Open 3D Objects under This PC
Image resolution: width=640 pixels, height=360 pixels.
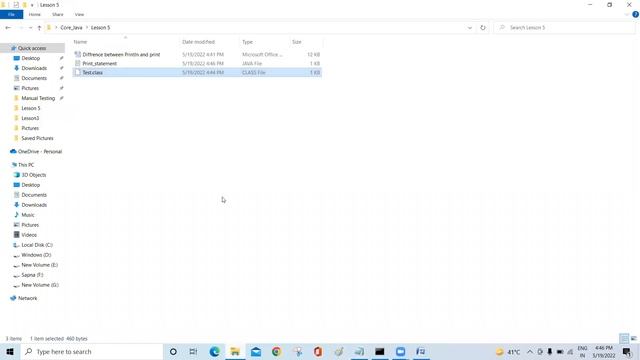click(33, 175)
